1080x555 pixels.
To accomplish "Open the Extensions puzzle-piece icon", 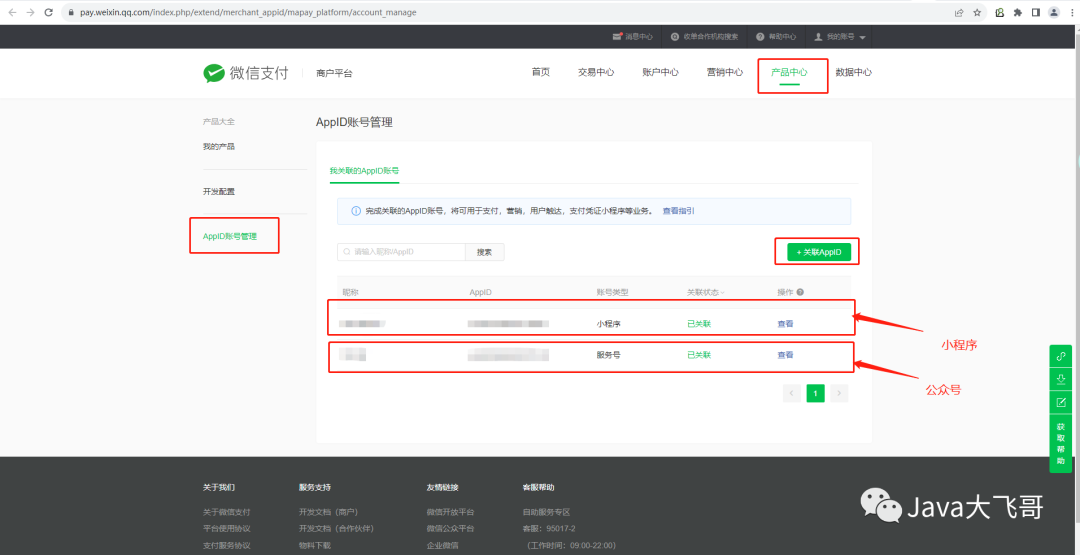I will coord(1018,12).
